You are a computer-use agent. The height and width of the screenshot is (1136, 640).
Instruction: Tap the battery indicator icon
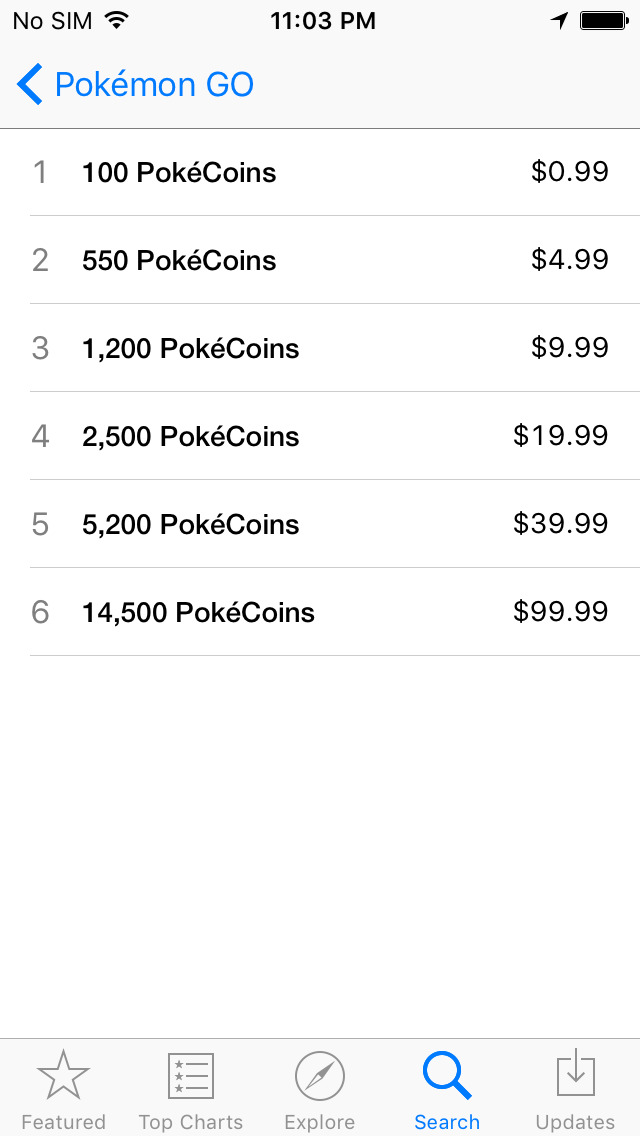(604, 20)
